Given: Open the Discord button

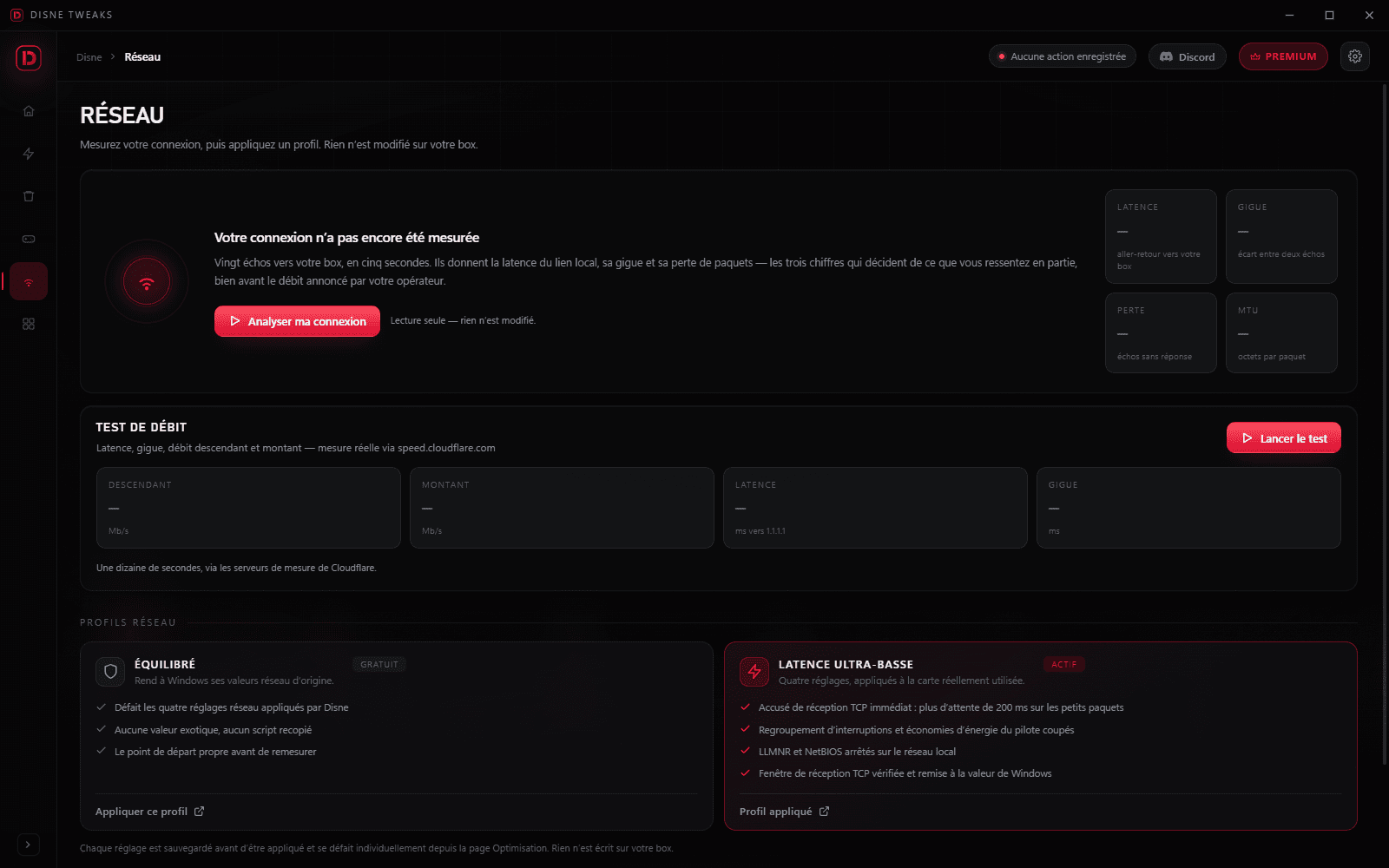Looking at the screenshot, I should tap(1187, 56).
